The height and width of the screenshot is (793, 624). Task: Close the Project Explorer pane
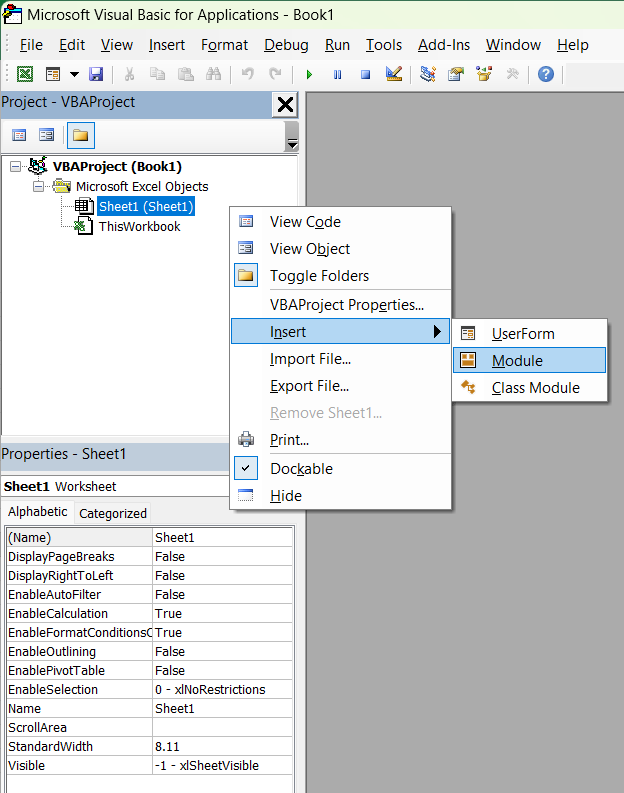click(x=285, y=105)
